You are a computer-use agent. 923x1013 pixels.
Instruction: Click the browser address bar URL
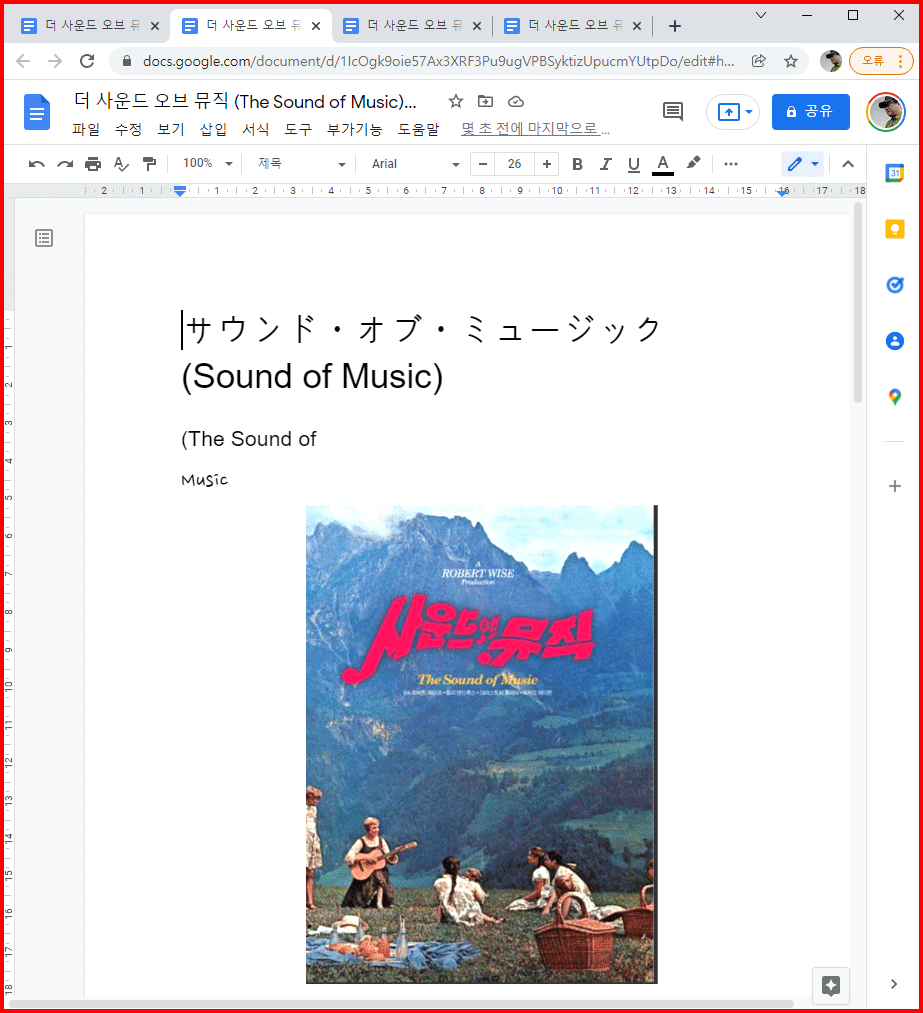[x=438, y=61]
